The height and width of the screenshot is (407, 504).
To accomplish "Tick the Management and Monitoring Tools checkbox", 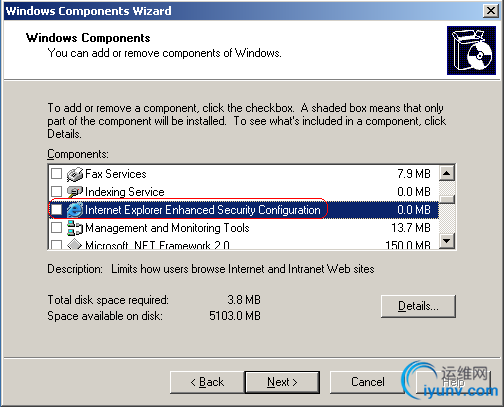I will (56, 228).
